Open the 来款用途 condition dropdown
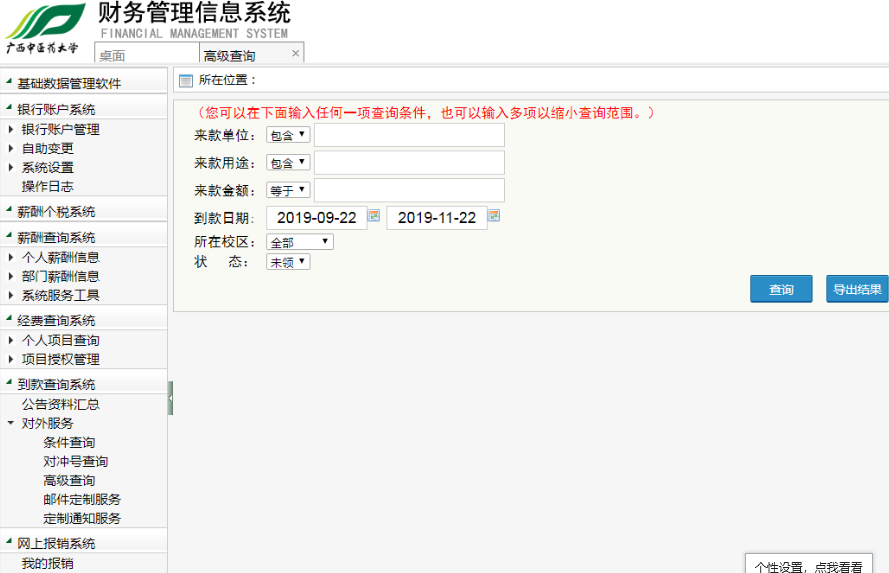The height and width of the screenshot is (573, 889). pyautogui.click(x=289, y=162)
